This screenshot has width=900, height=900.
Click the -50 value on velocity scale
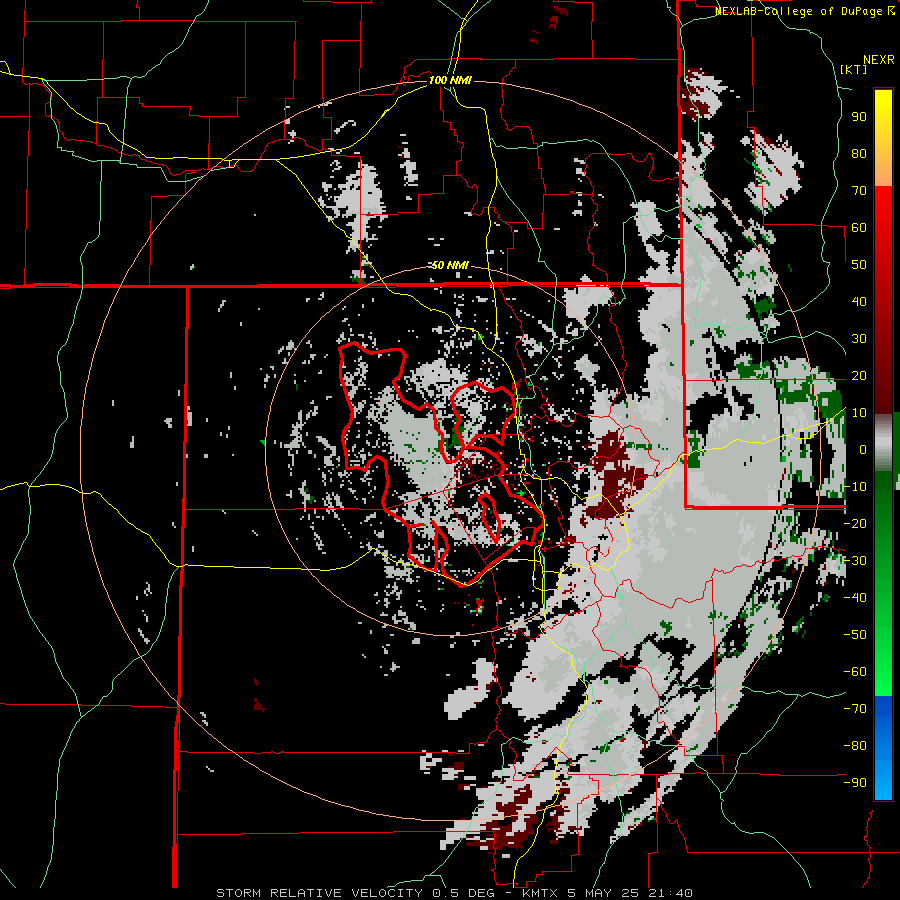click(x=855, y=635)
